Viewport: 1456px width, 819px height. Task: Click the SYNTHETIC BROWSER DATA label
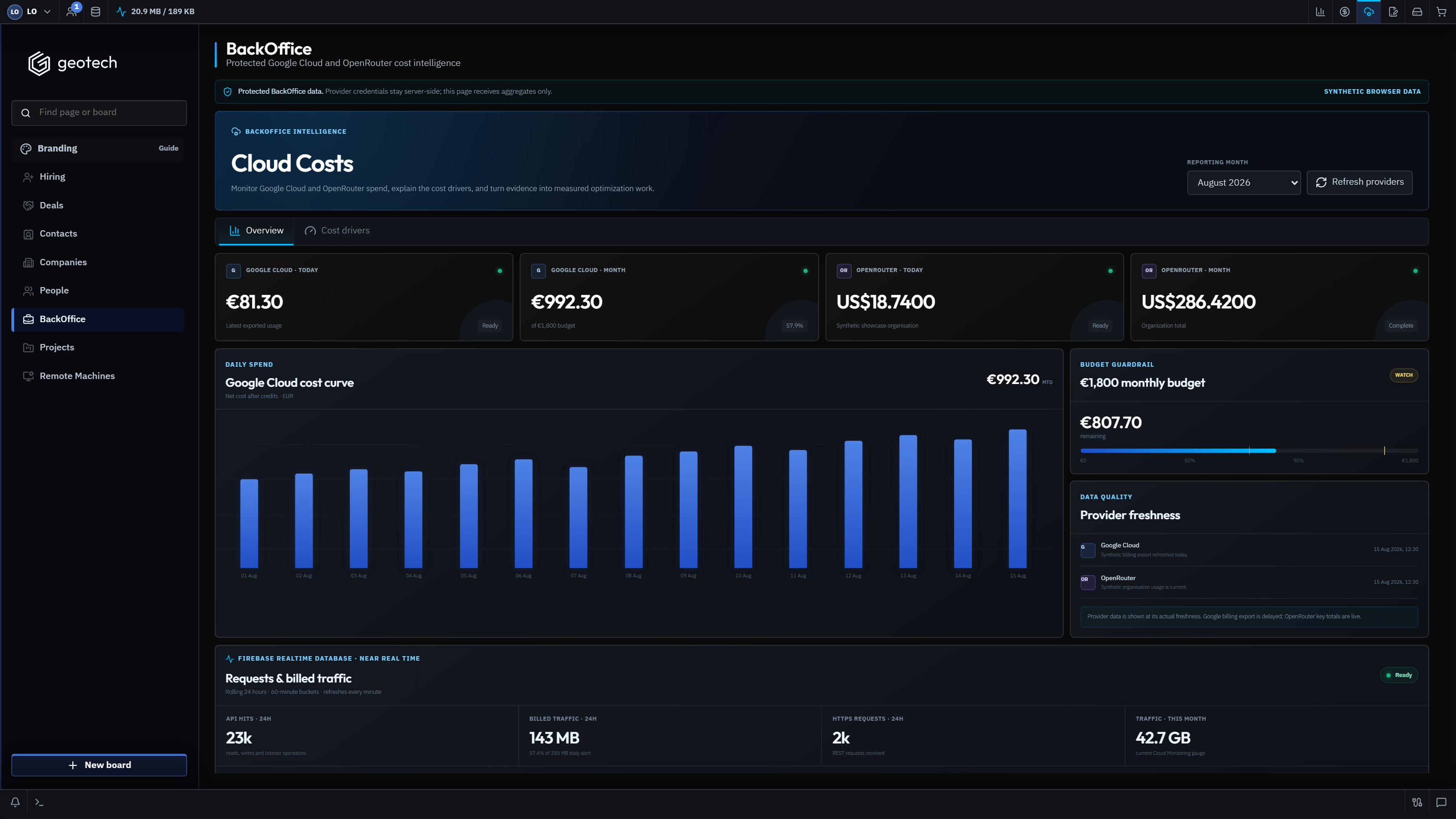[x=1372, y=91]
